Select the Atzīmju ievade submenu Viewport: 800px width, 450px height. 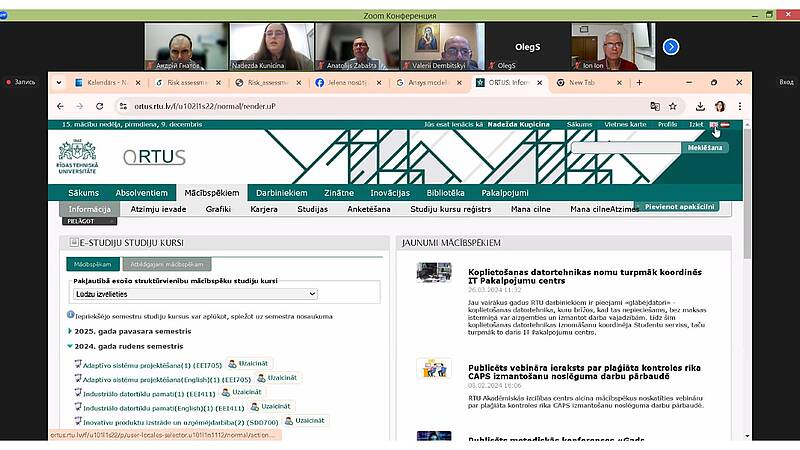coord(158,209)
